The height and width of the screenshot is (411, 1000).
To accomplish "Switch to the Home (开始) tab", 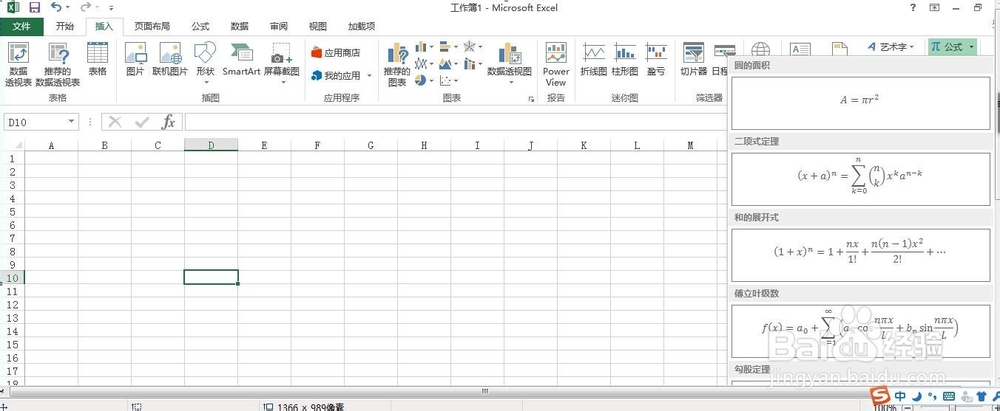I will [64, 26].
